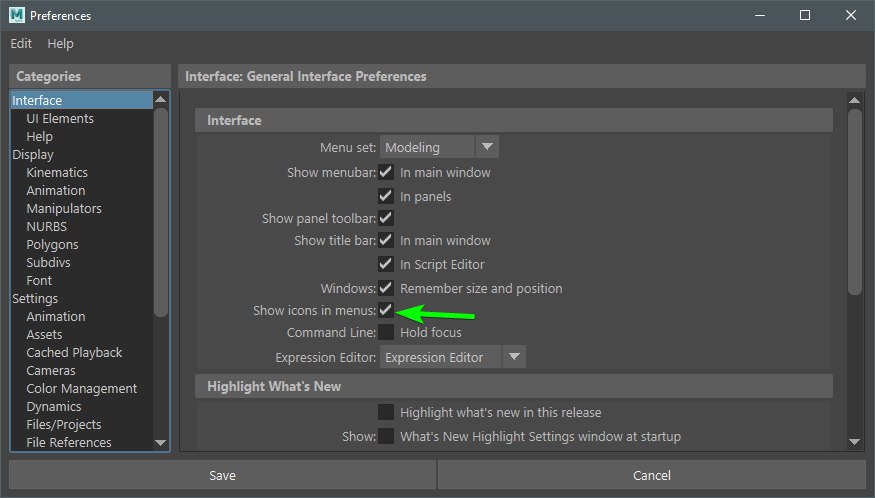Open the Edit menu

coord(21,44)
